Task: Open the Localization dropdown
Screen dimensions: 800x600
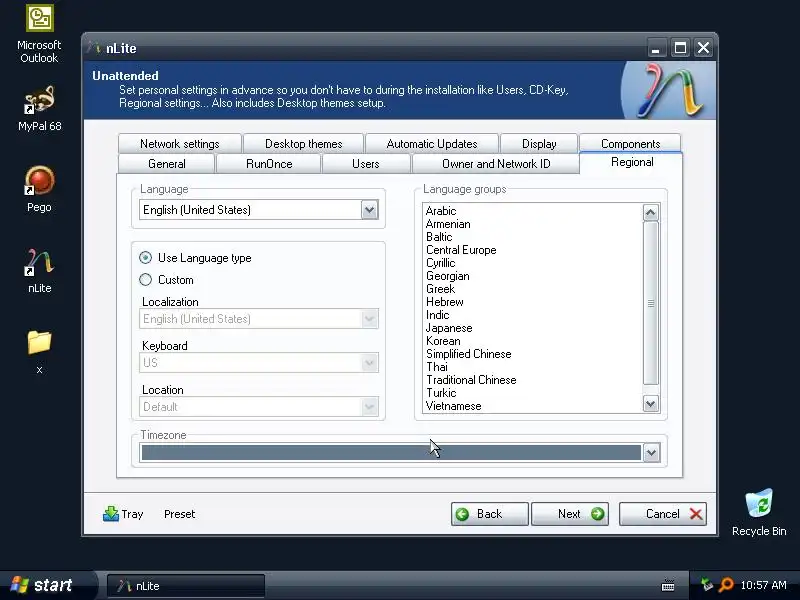Action: click(369, 319)
